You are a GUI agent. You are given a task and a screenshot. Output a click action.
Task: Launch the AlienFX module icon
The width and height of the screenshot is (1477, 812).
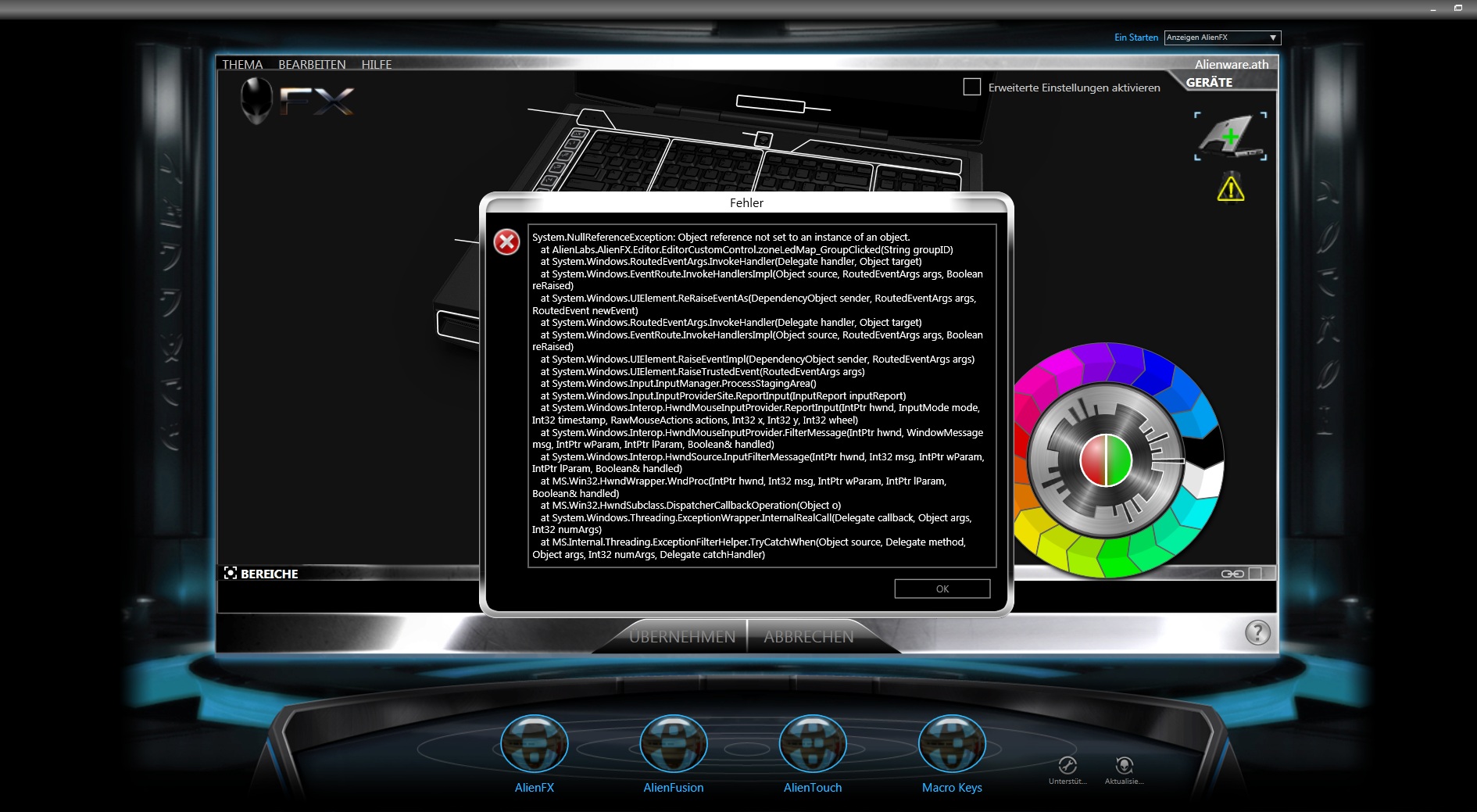tap(534, 744)
